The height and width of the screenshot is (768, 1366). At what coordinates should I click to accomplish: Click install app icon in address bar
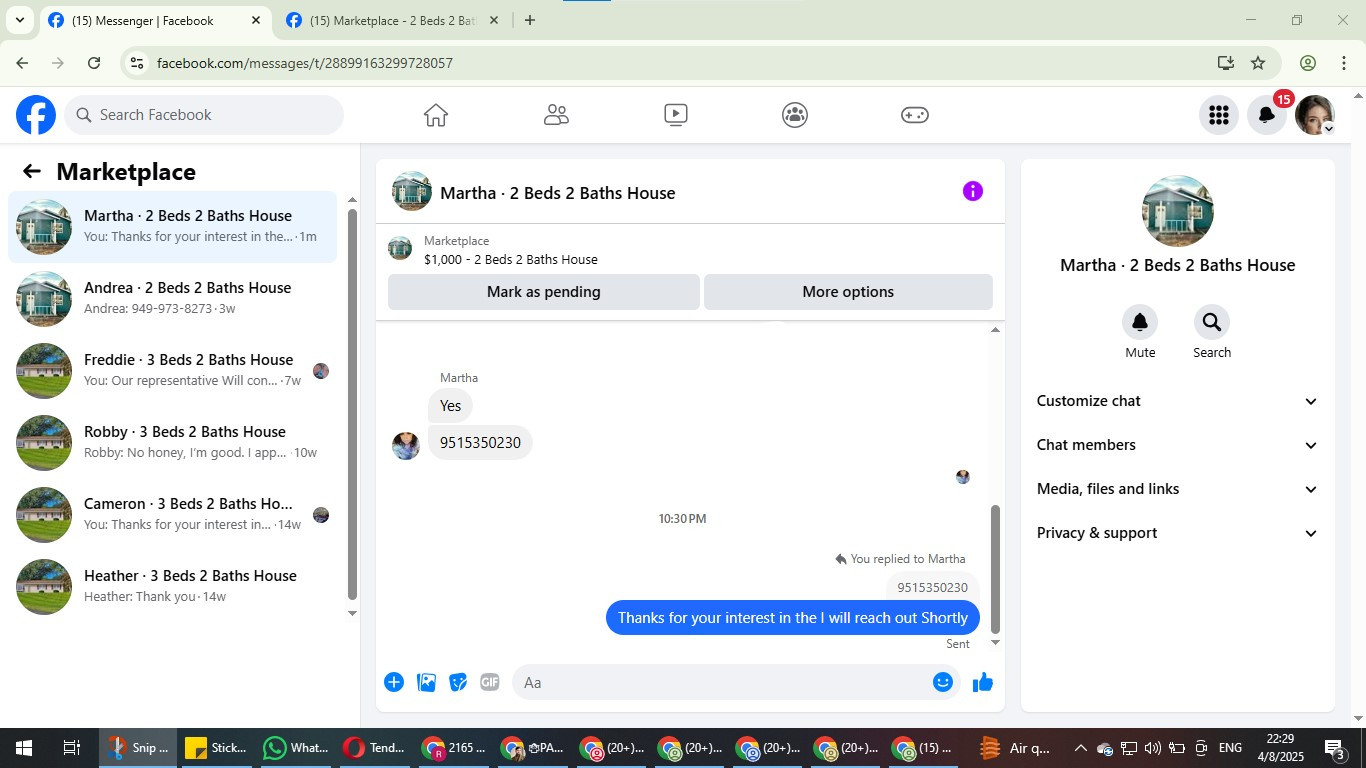(x=1225, y=63)
